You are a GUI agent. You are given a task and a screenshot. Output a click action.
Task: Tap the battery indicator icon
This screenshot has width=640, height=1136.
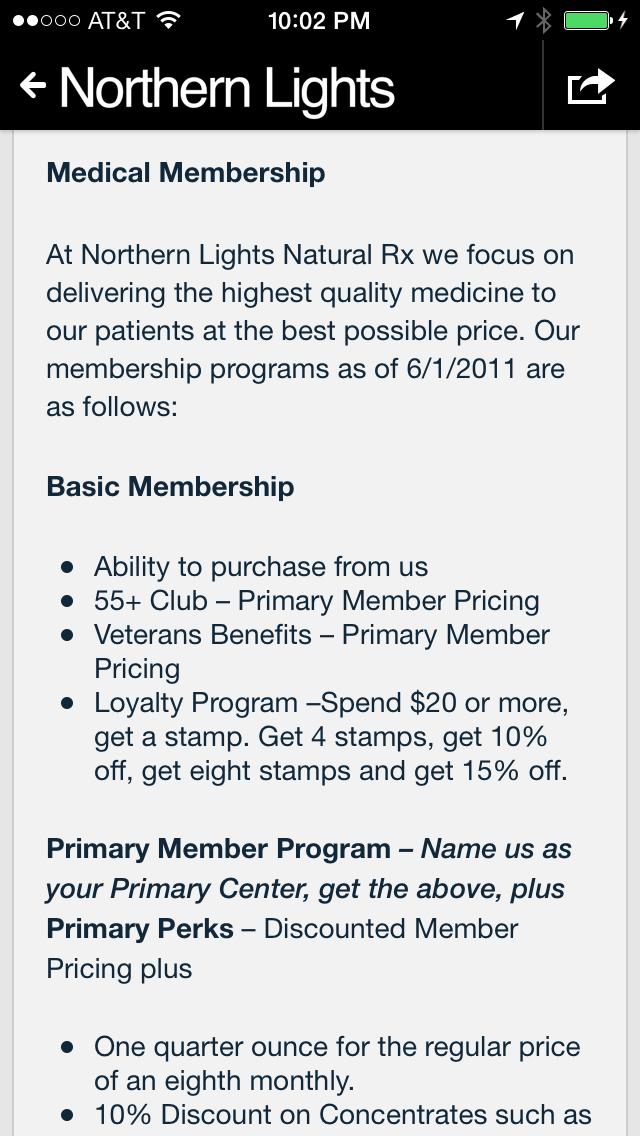[x=595, y=20]
